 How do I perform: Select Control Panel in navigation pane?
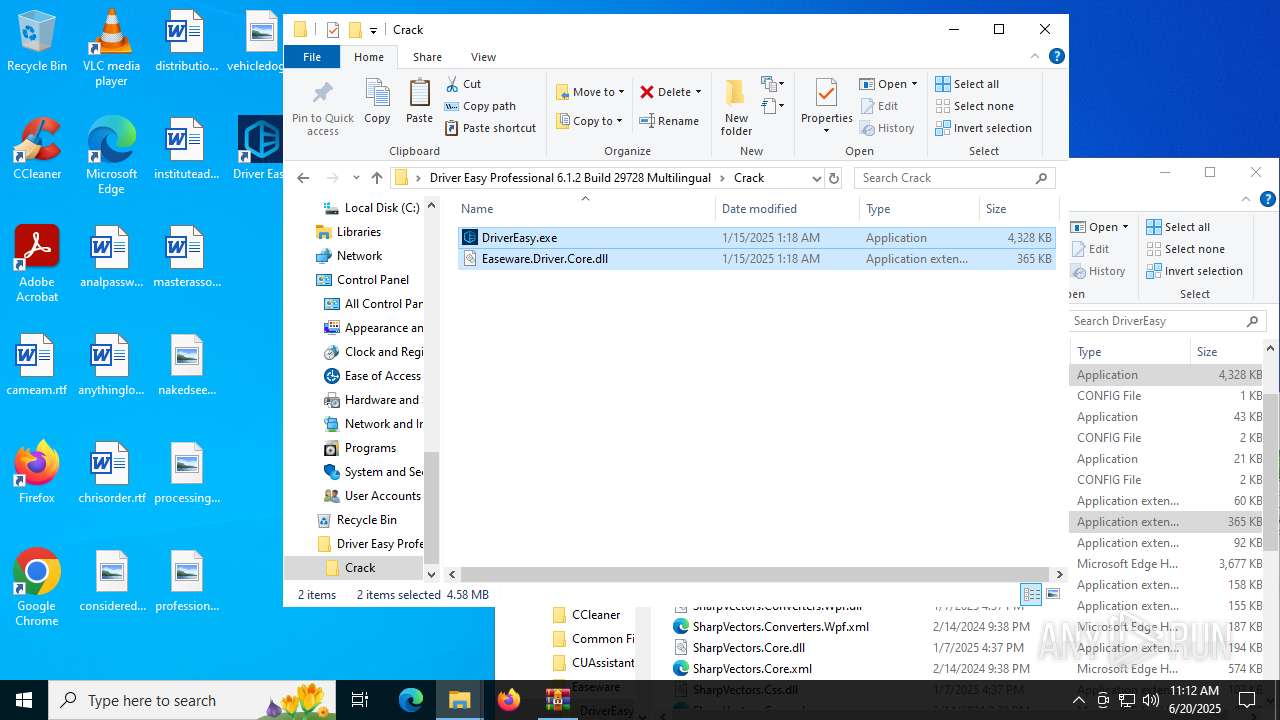[362, 280]
